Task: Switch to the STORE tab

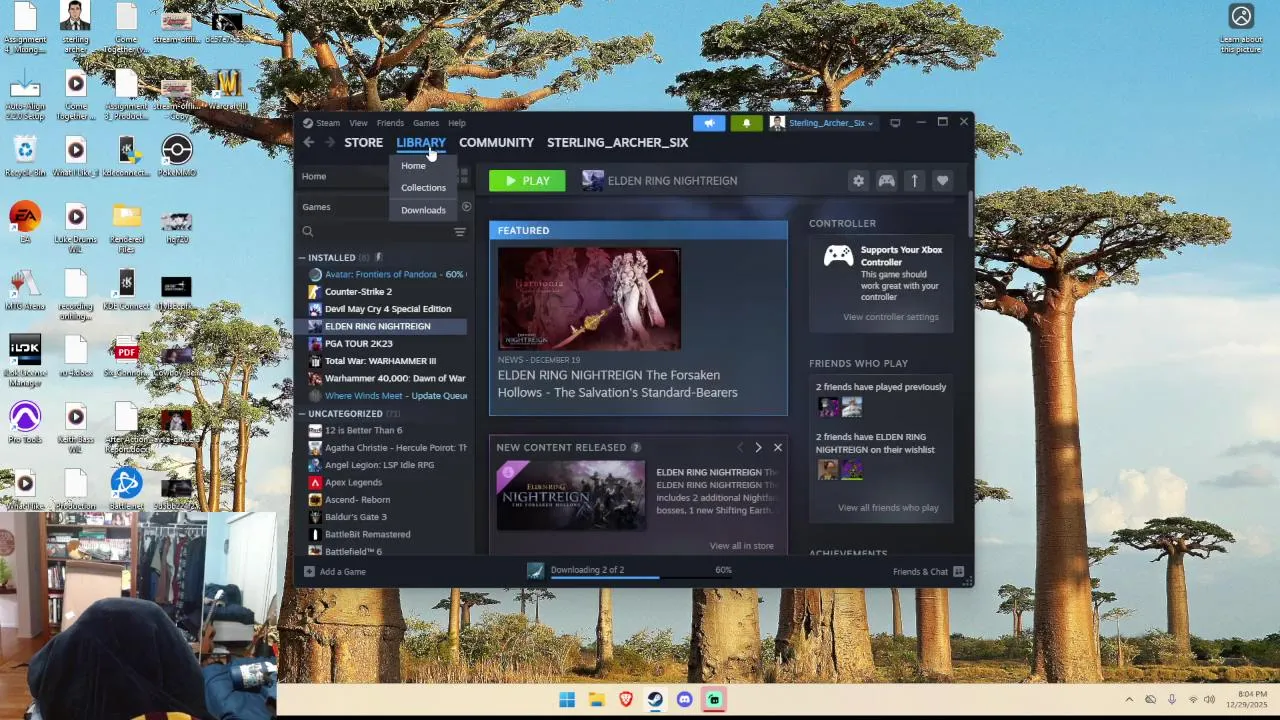Action: [x=364, y=143]
